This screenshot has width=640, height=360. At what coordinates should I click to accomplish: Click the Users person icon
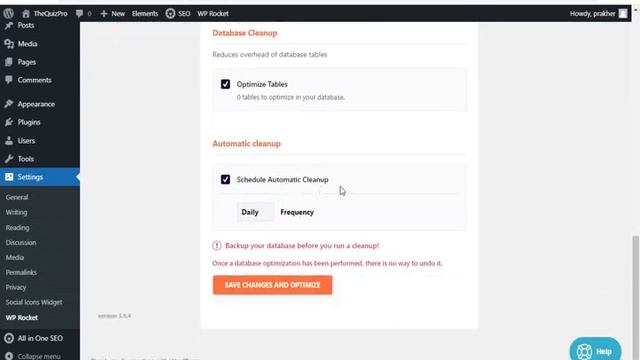[9, 141]
